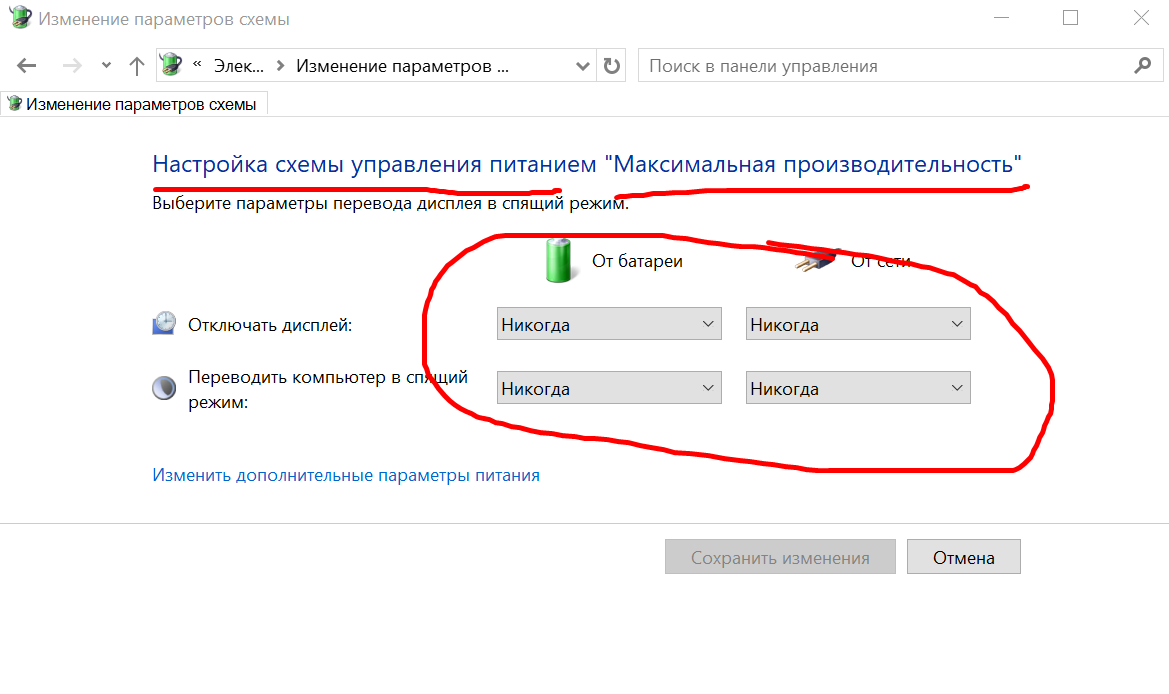Click the display icon beside Отключать дисплей
Viewport: 1169px width, 694px height.
[163, 322]
